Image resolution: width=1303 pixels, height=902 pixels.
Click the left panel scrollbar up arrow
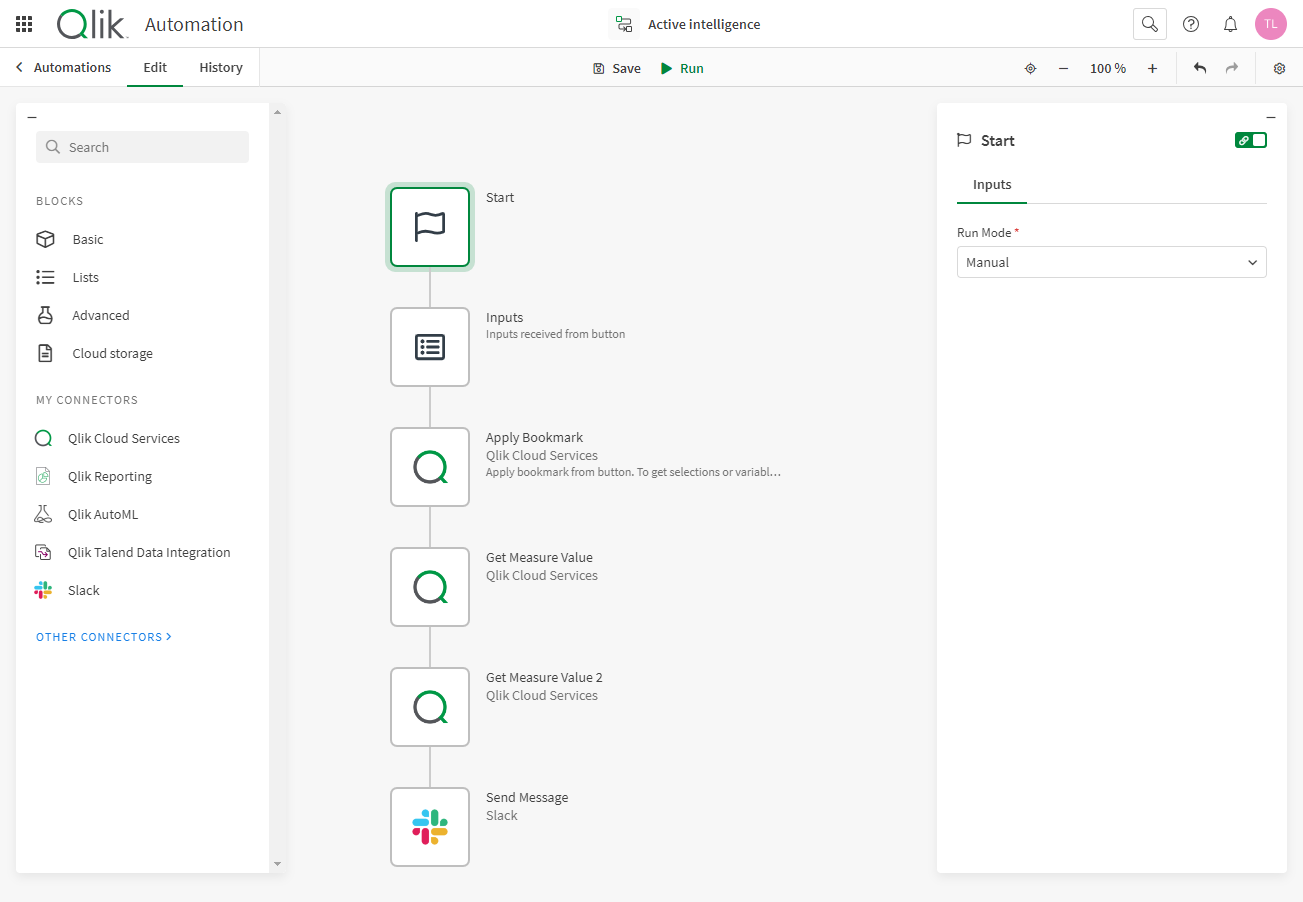pyautogui.click(x=278, y=111)
